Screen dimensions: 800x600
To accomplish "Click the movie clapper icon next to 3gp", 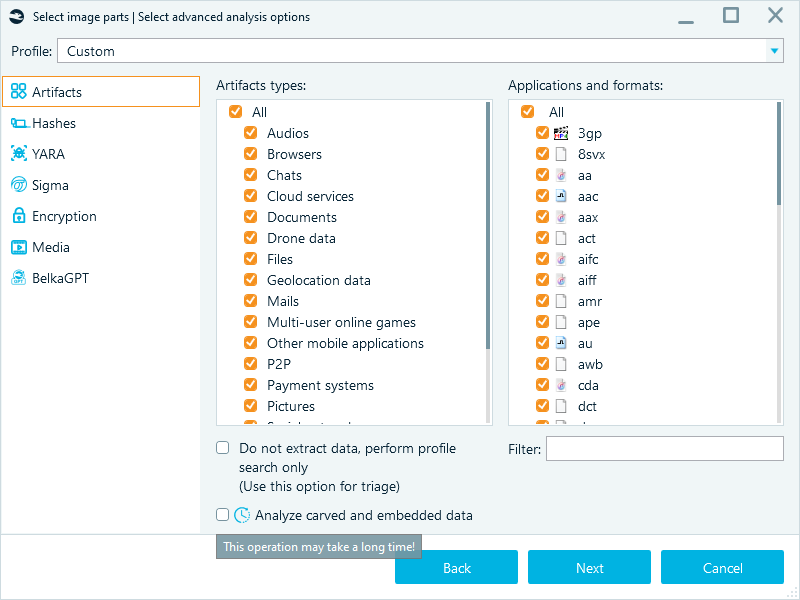I will (560, 132).
